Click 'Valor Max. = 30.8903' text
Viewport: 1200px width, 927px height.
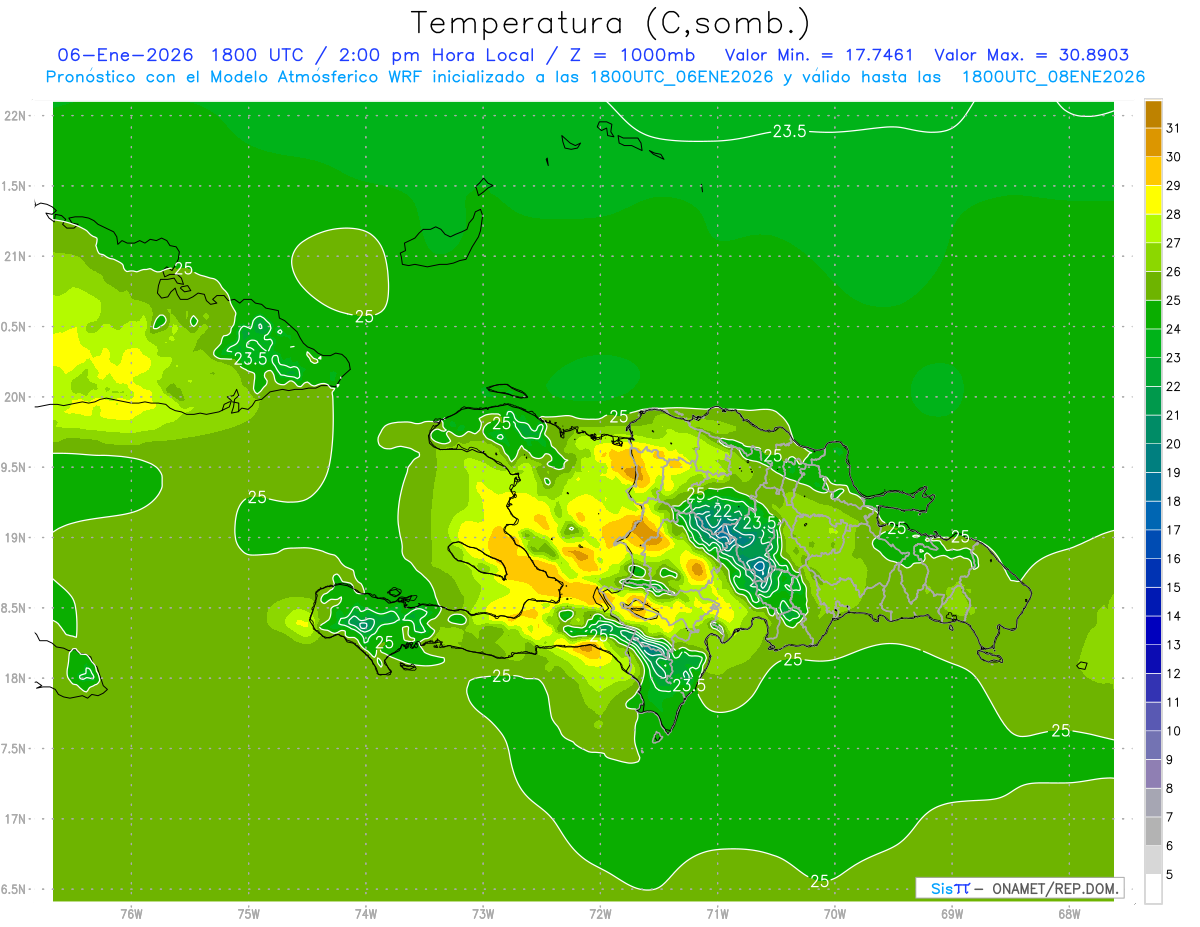tap(1031, 55)
